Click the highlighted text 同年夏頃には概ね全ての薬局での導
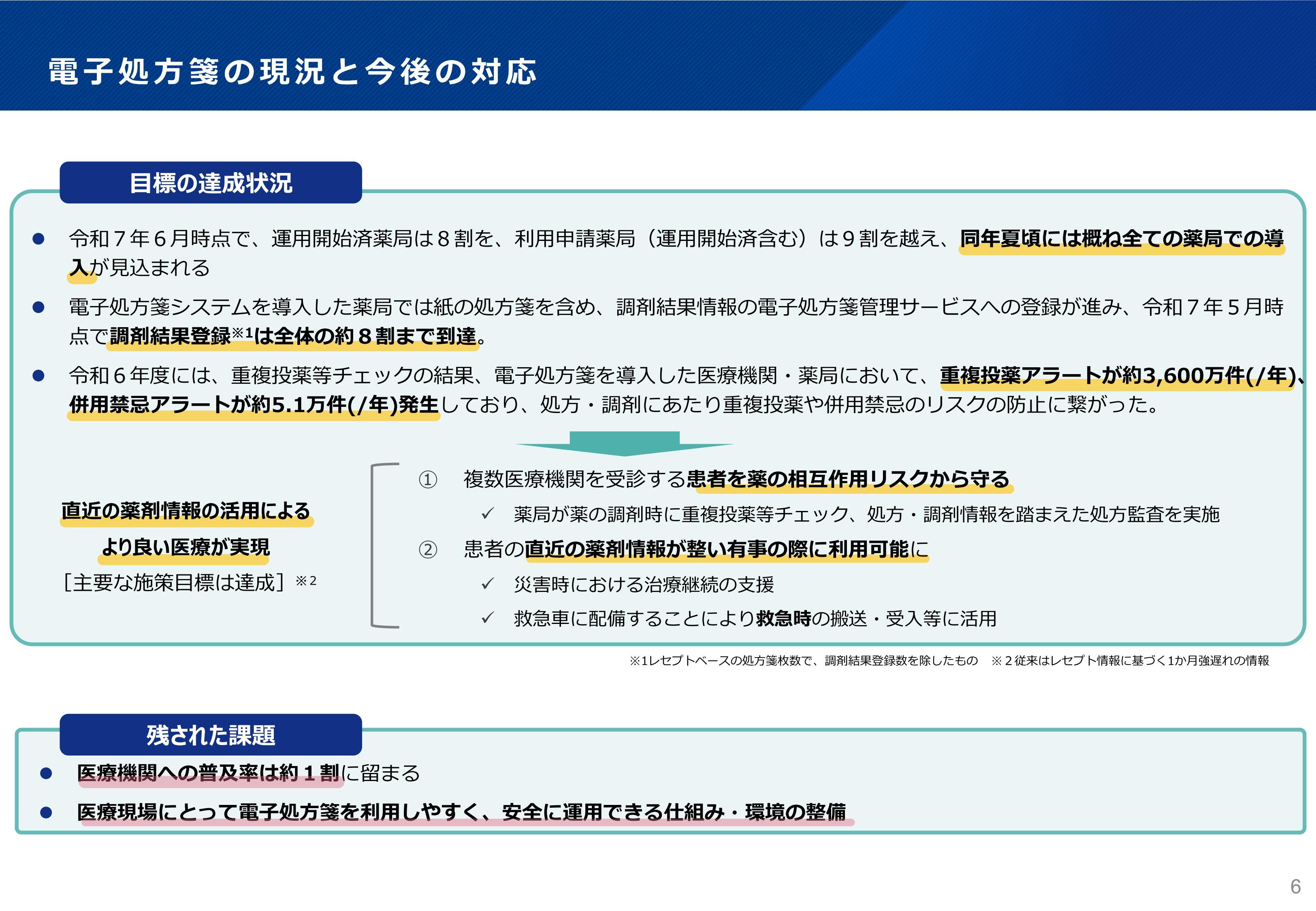 [x=1121, y=238]
